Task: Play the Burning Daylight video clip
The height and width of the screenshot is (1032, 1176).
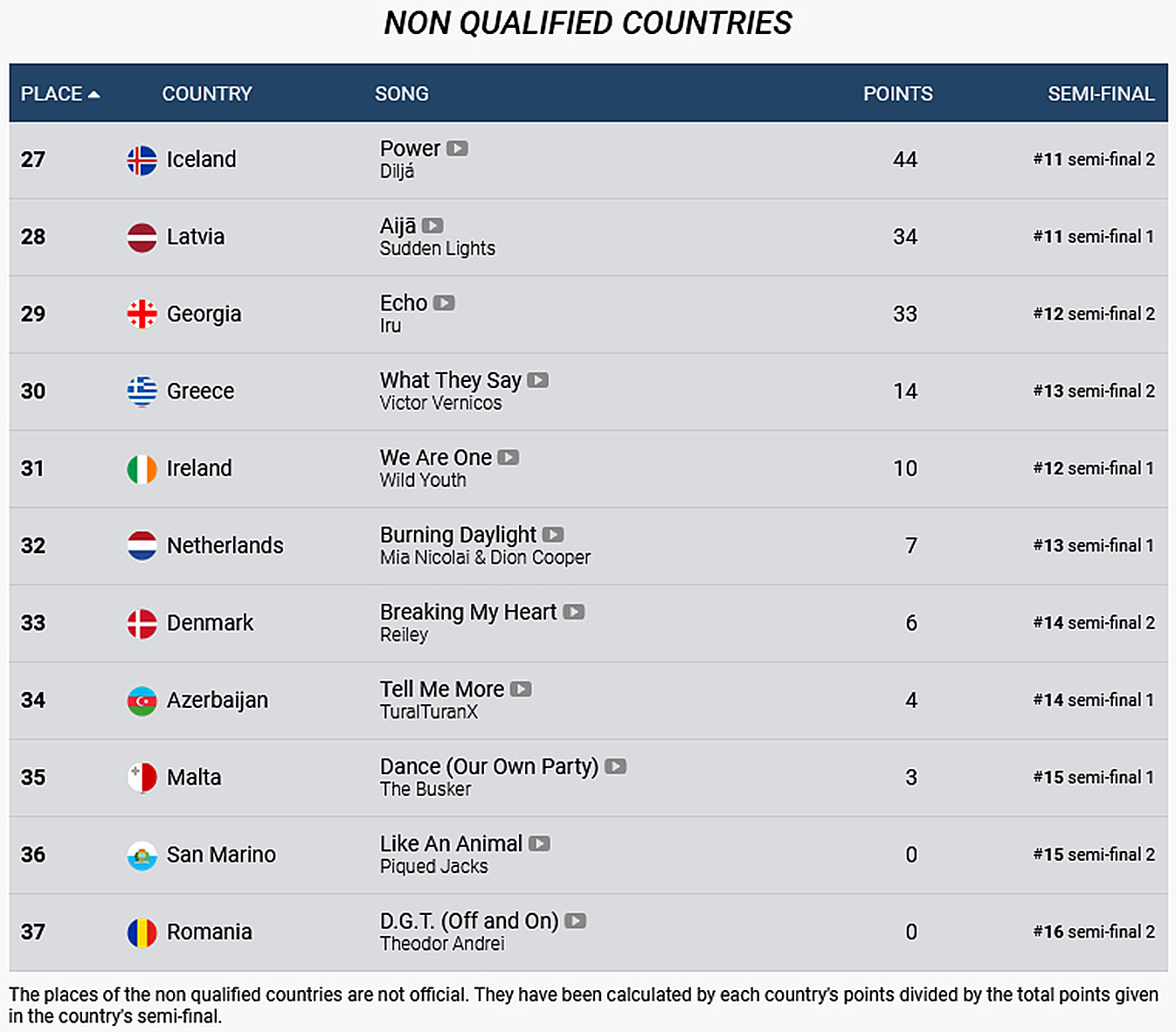Action: [553, 535]
